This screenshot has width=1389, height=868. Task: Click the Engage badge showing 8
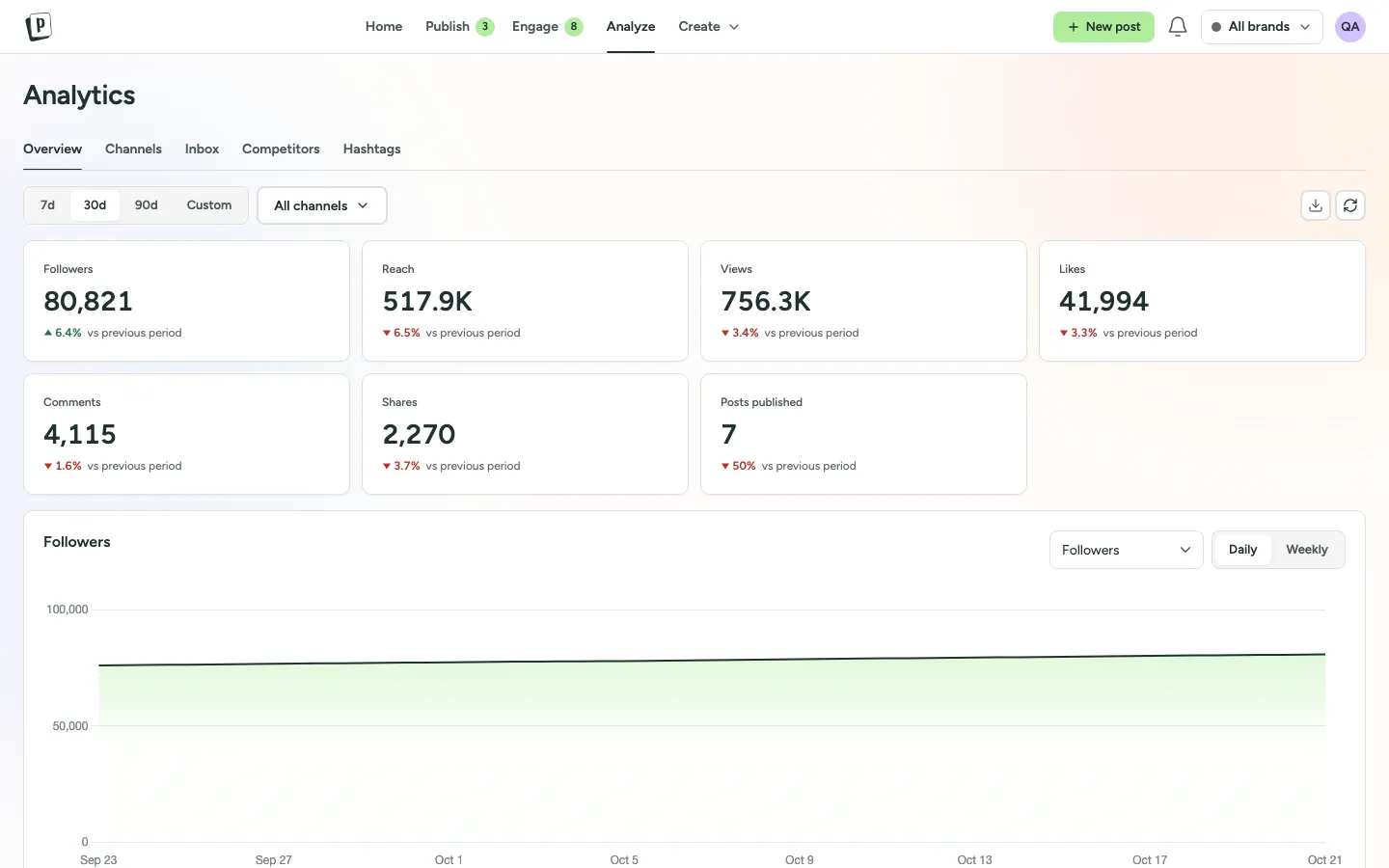pos(574,27)
